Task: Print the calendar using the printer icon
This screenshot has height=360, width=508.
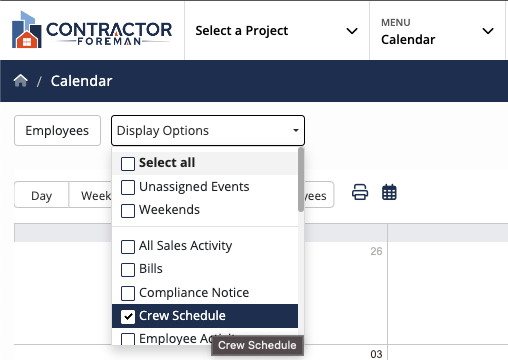Action: (x=360, y=192)
